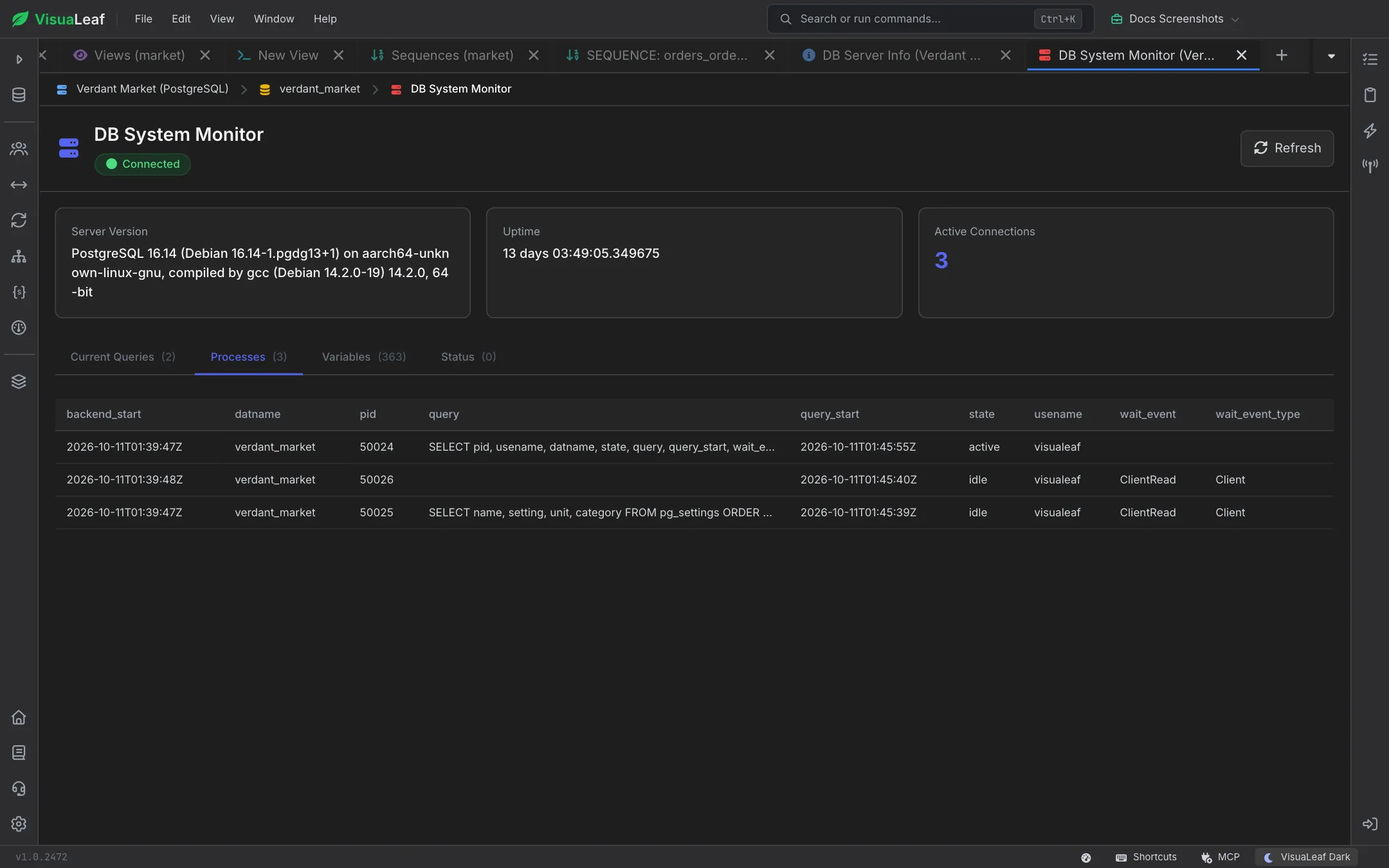Focus the Search or run commands field
1389x868 pixels.
coord(930,19)
